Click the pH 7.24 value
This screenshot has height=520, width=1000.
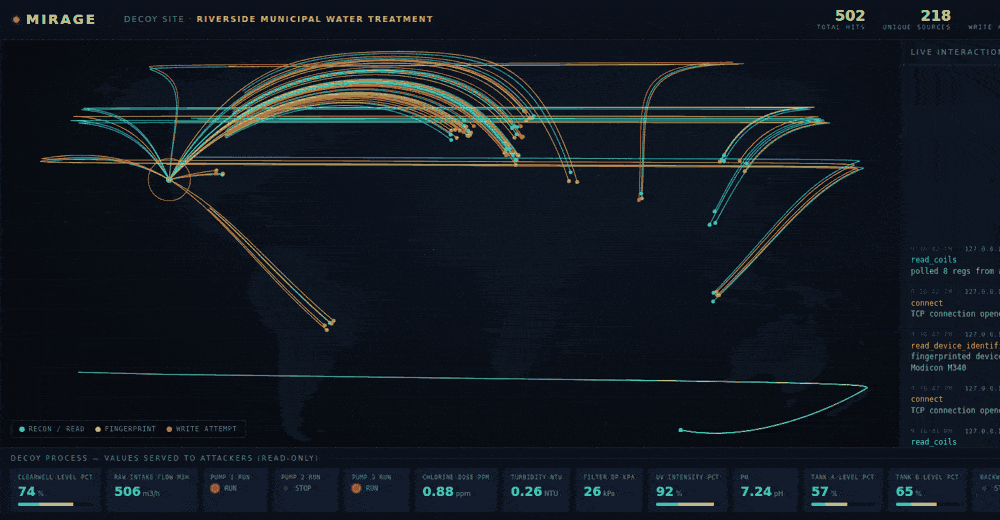pos(761,491)
